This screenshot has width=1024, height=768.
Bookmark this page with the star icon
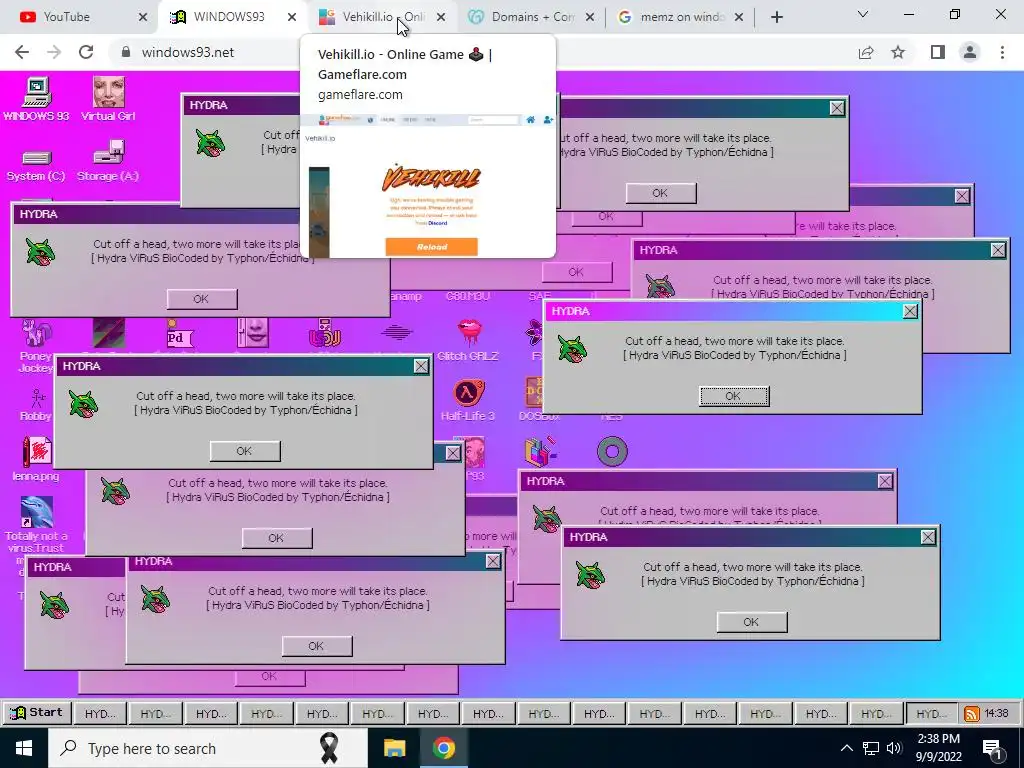pyautogui.click(x=898, y=52)
